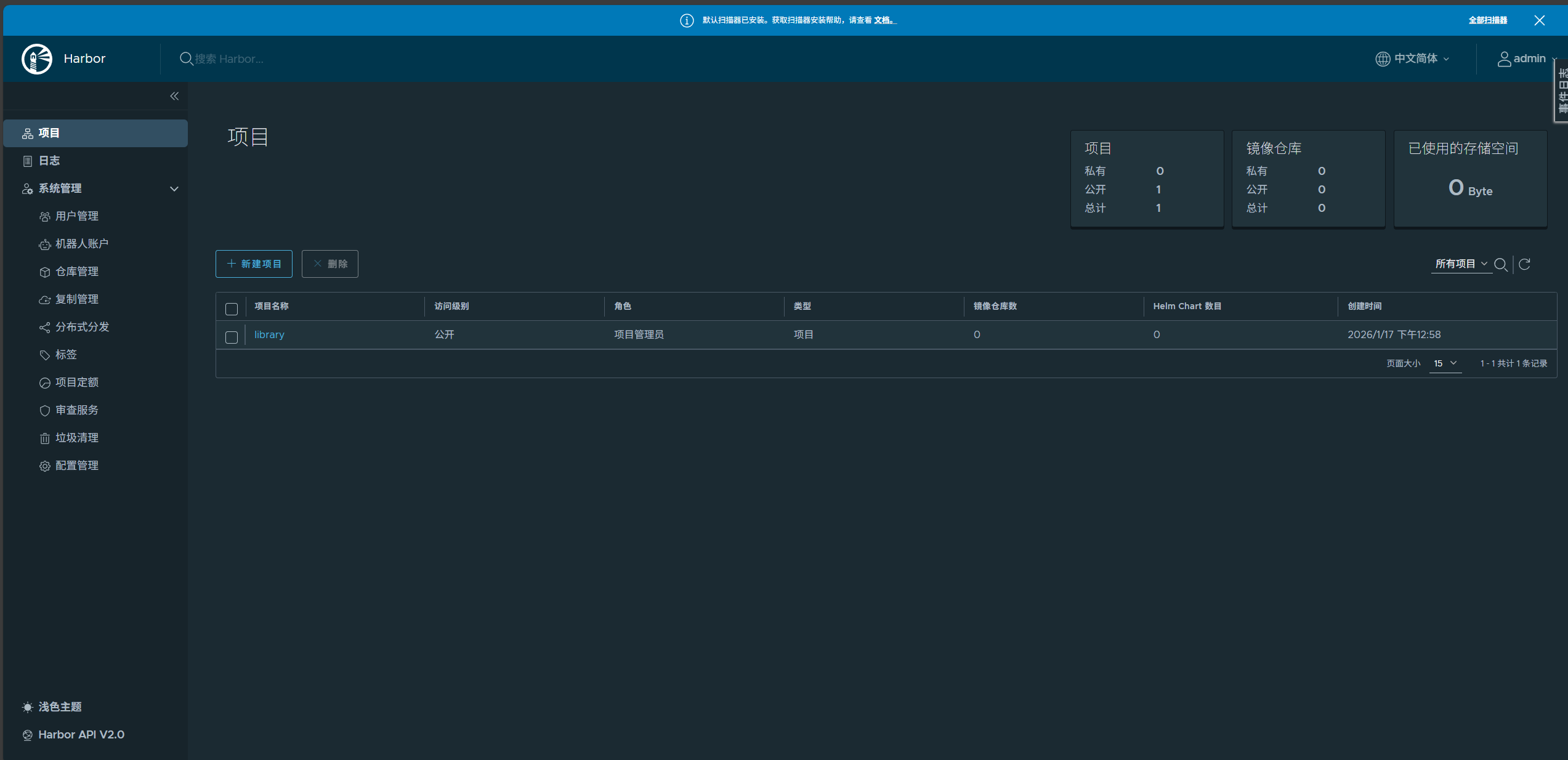Go to 日志 logs menu item
Image resolution: width=1568 pixels, height=760 pixels.
pos(49,161)
